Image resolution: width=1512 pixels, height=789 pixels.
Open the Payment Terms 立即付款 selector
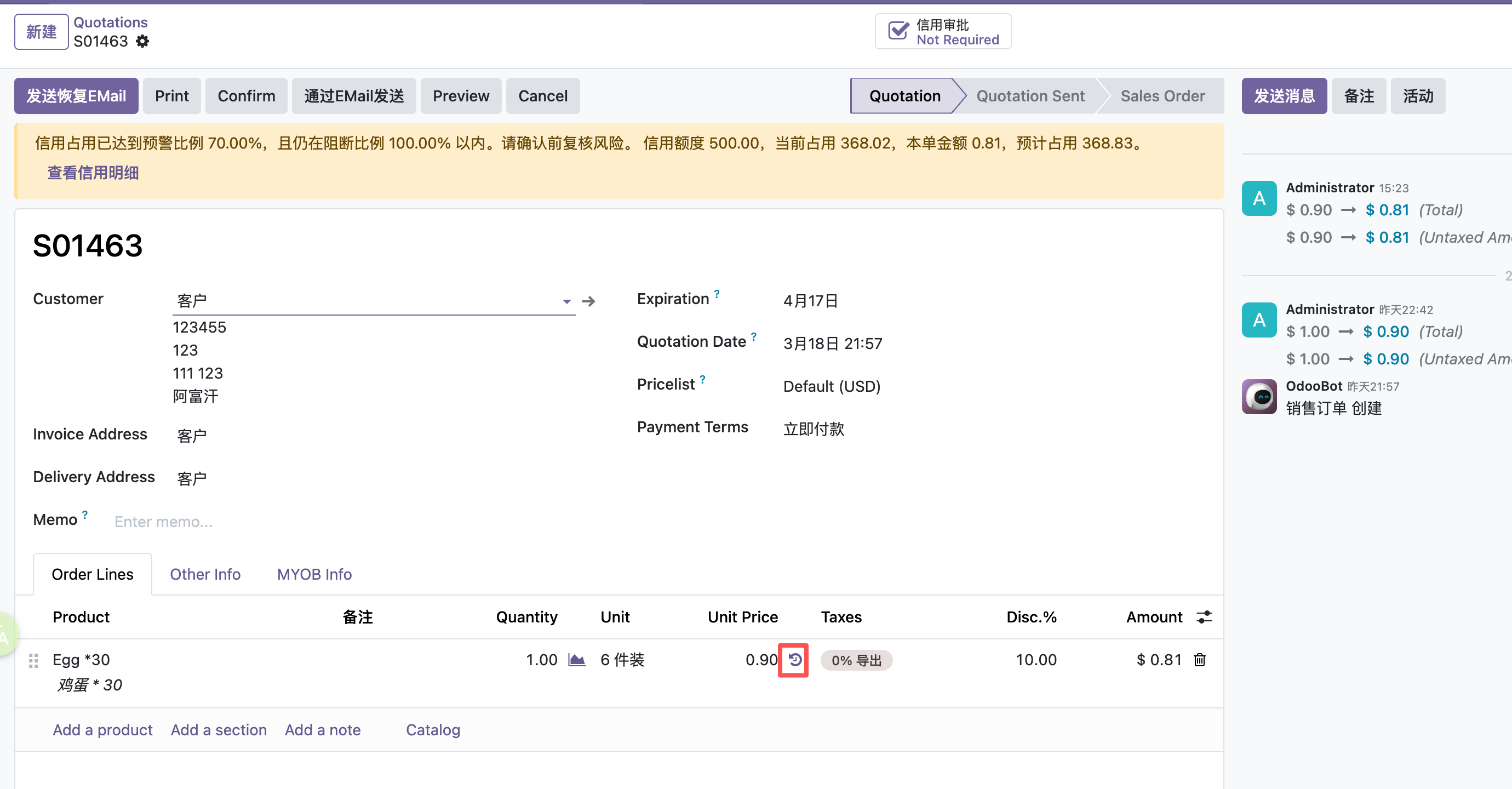pos(814,429)
